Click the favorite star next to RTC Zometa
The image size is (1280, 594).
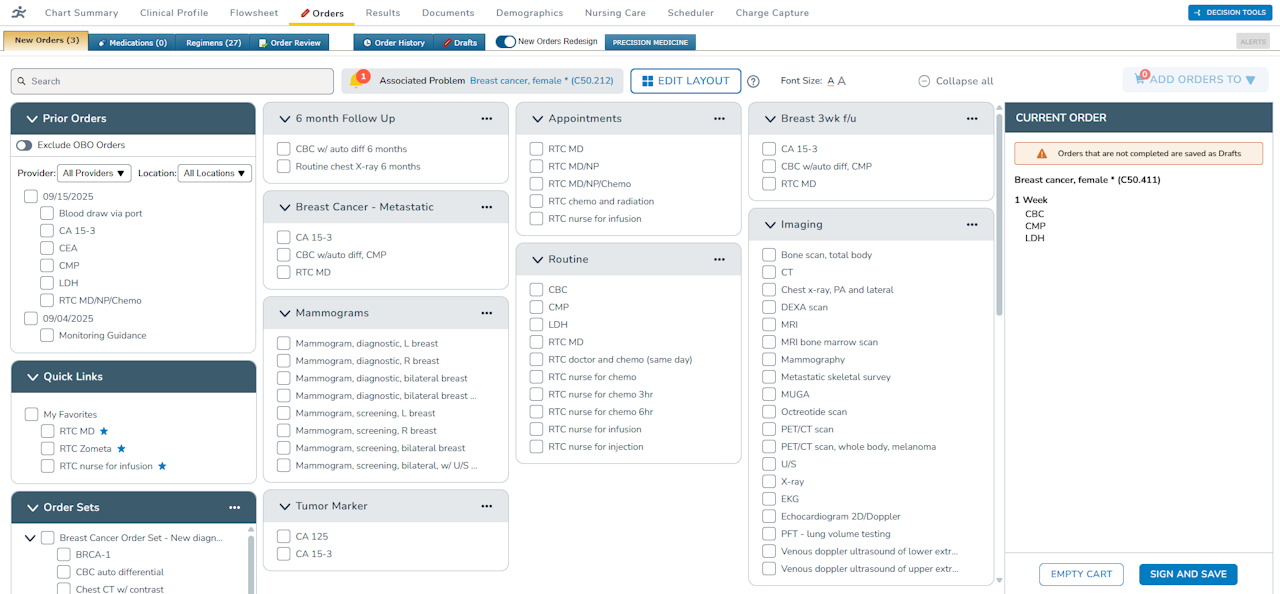[x=120, y=448]
